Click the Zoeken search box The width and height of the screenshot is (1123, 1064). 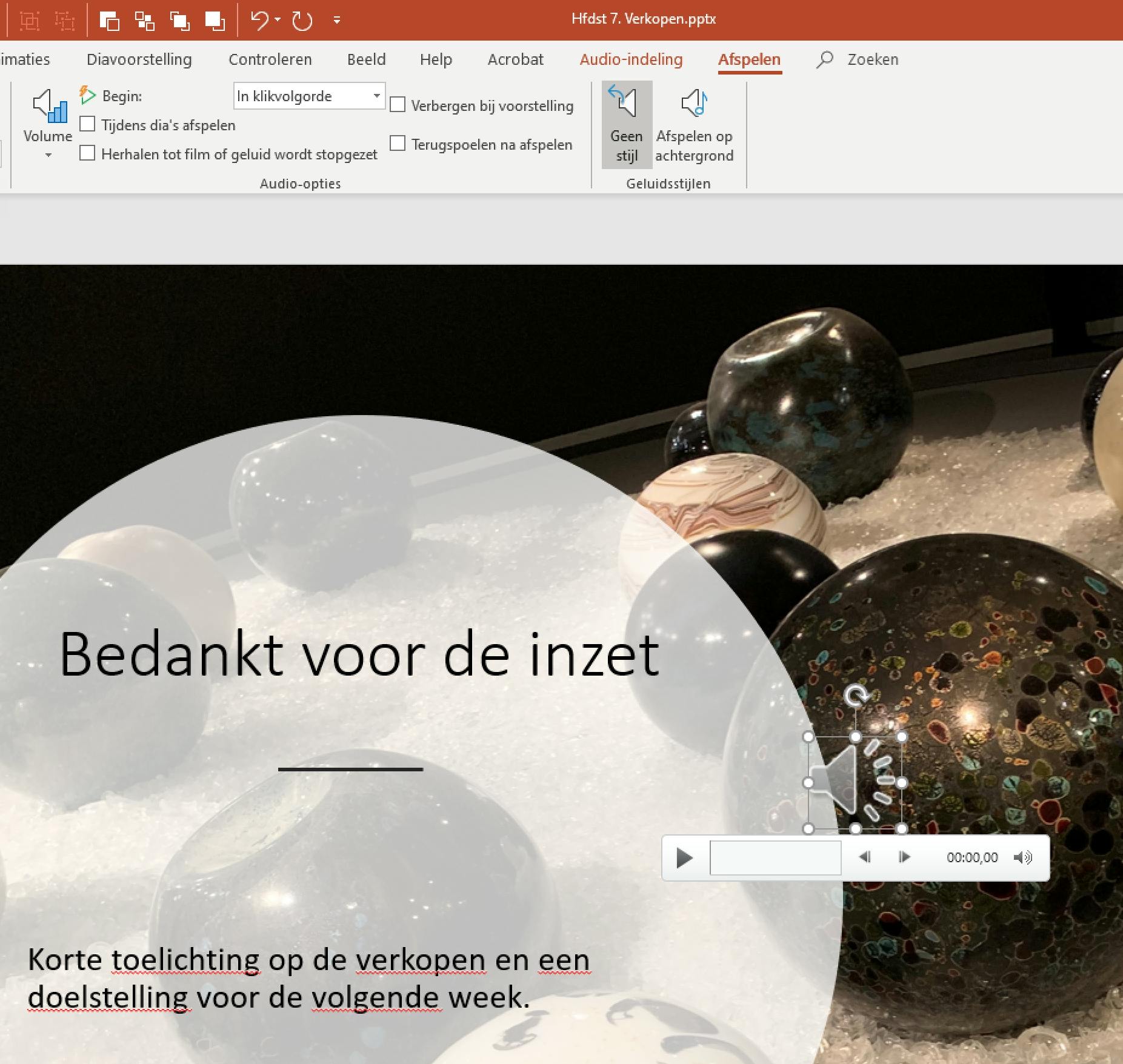[x=858, y=59]
